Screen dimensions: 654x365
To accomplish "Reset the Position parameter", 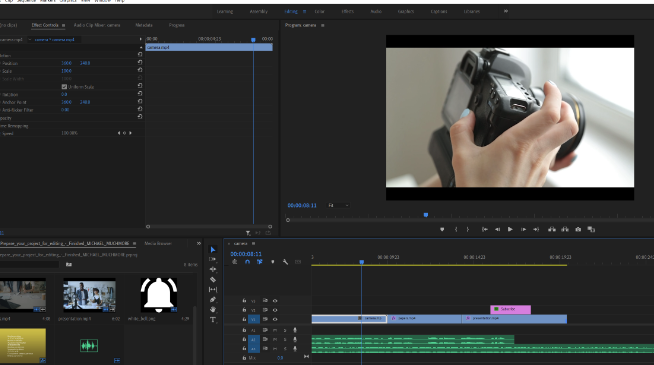I will point(140,63).
